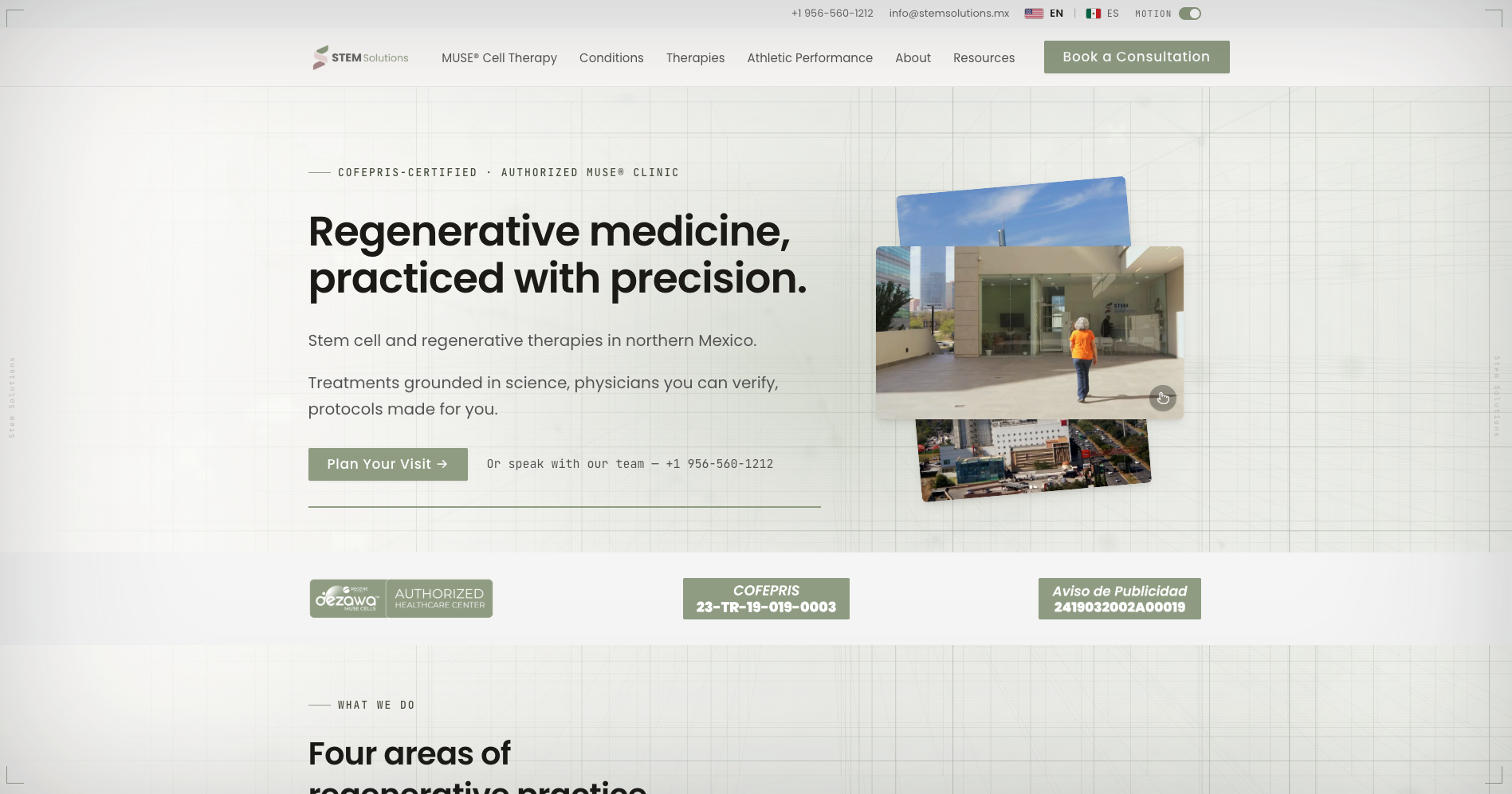Open the Conditions menu
This screenshot has height=794, width=1512.
[611, 58]
